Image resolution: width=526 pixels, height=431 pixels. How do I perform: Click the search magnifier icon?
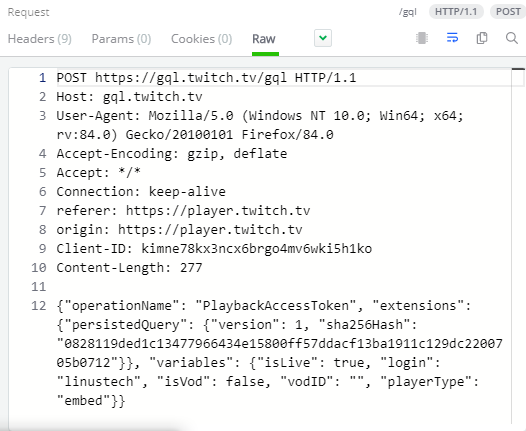click(512, 38)
